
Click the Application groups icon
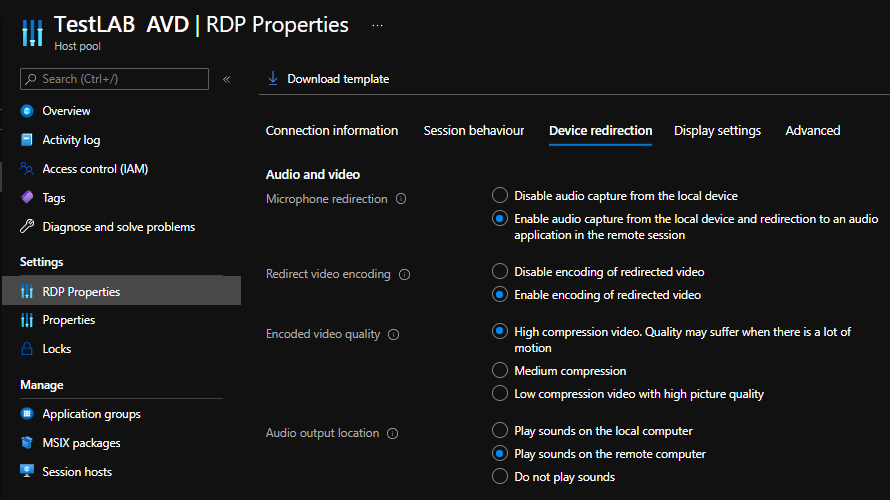tap(27, 414)
